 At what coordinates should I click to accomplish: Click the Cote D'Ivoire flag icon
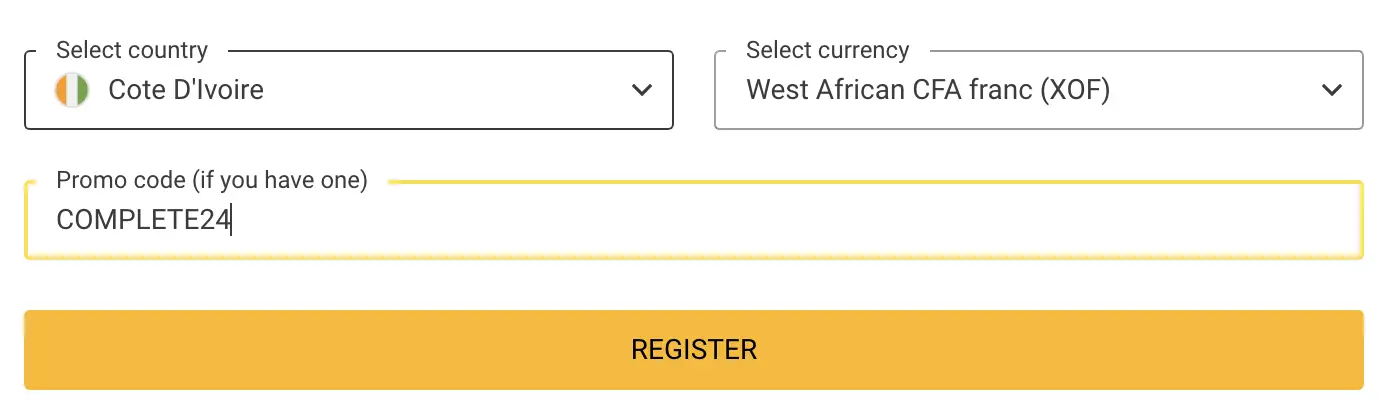72,90
